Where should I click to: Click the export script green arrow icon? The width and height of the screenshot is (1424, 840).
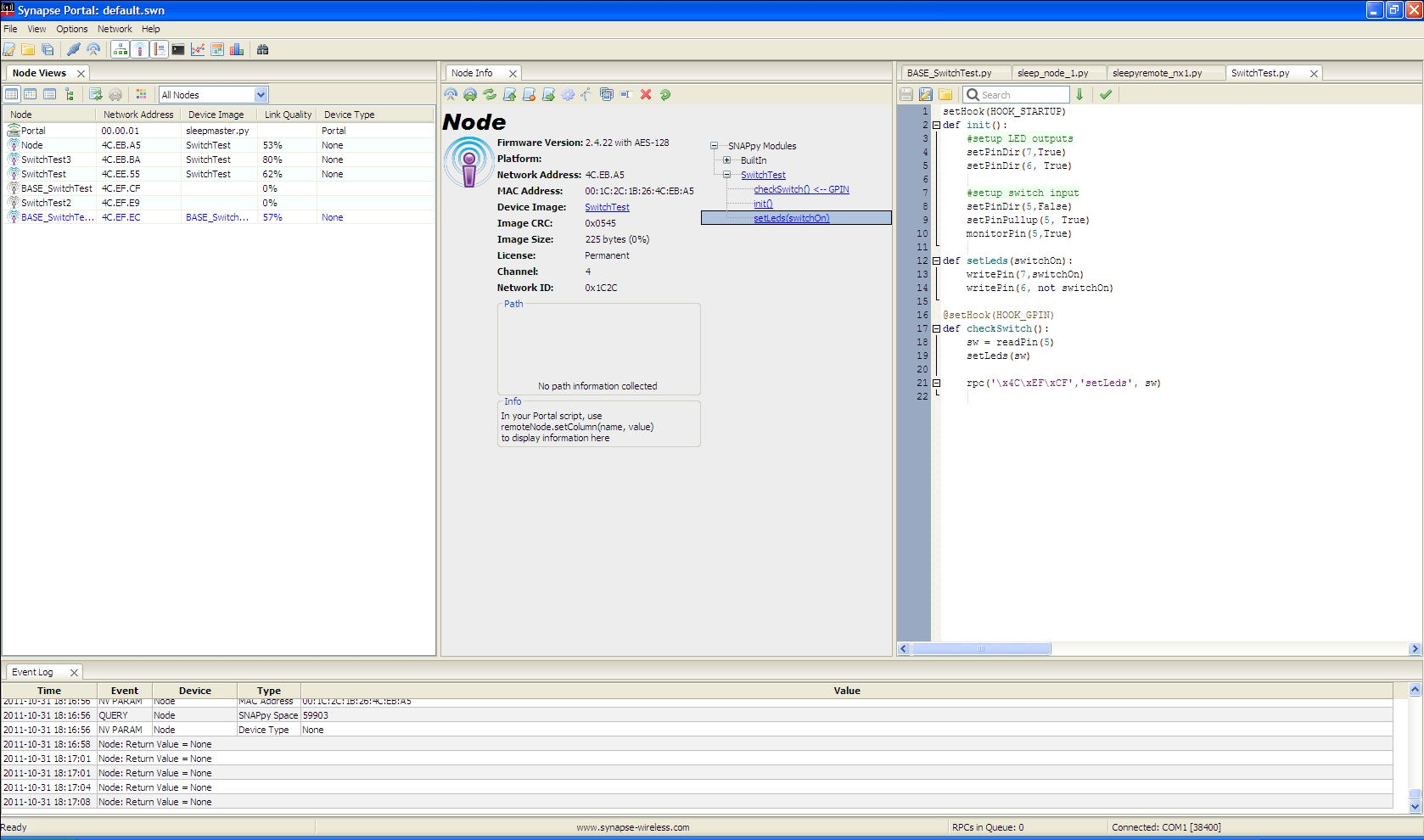(548, 94)
